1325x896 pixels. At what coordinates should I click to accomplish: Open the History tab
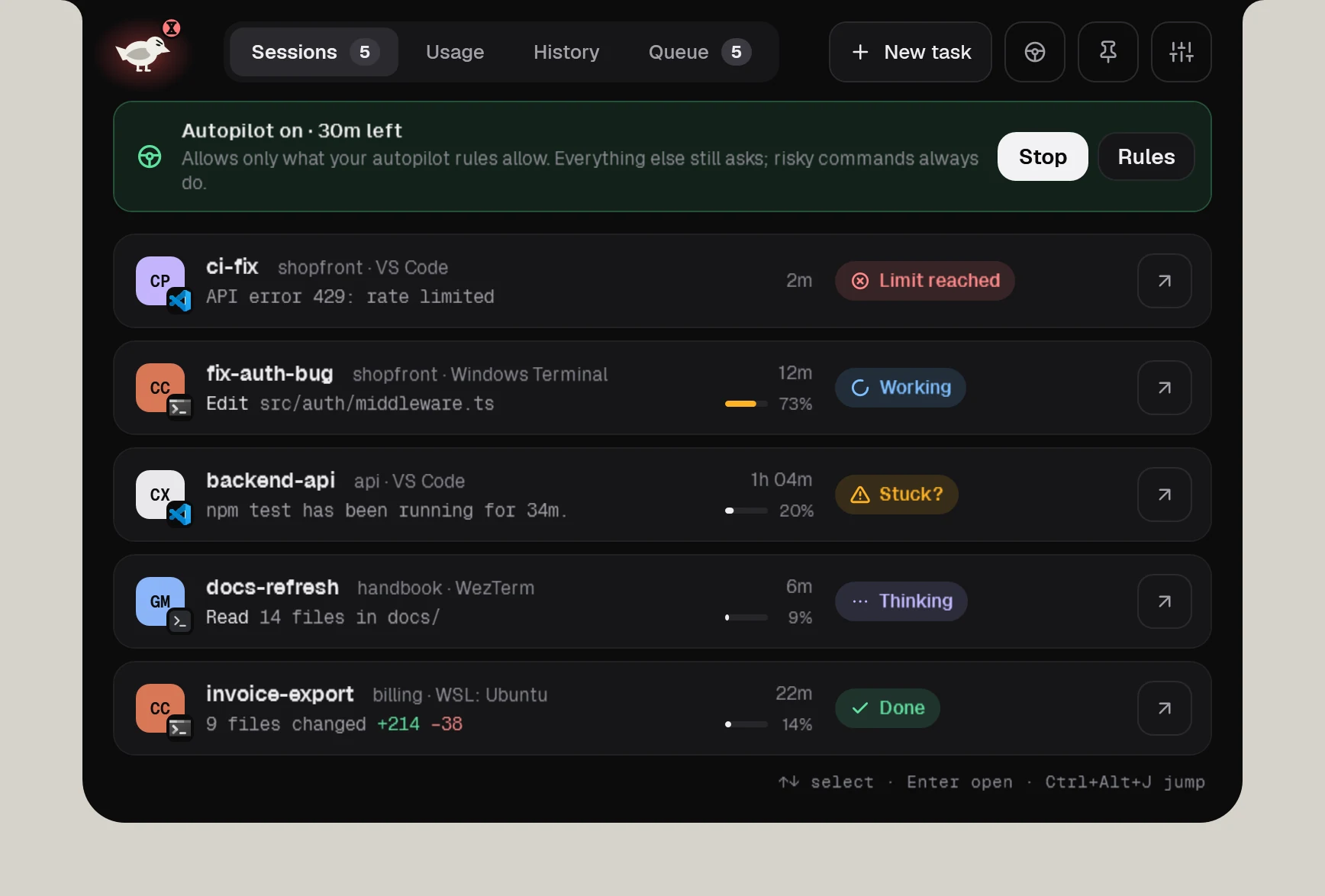click(566, 52)
